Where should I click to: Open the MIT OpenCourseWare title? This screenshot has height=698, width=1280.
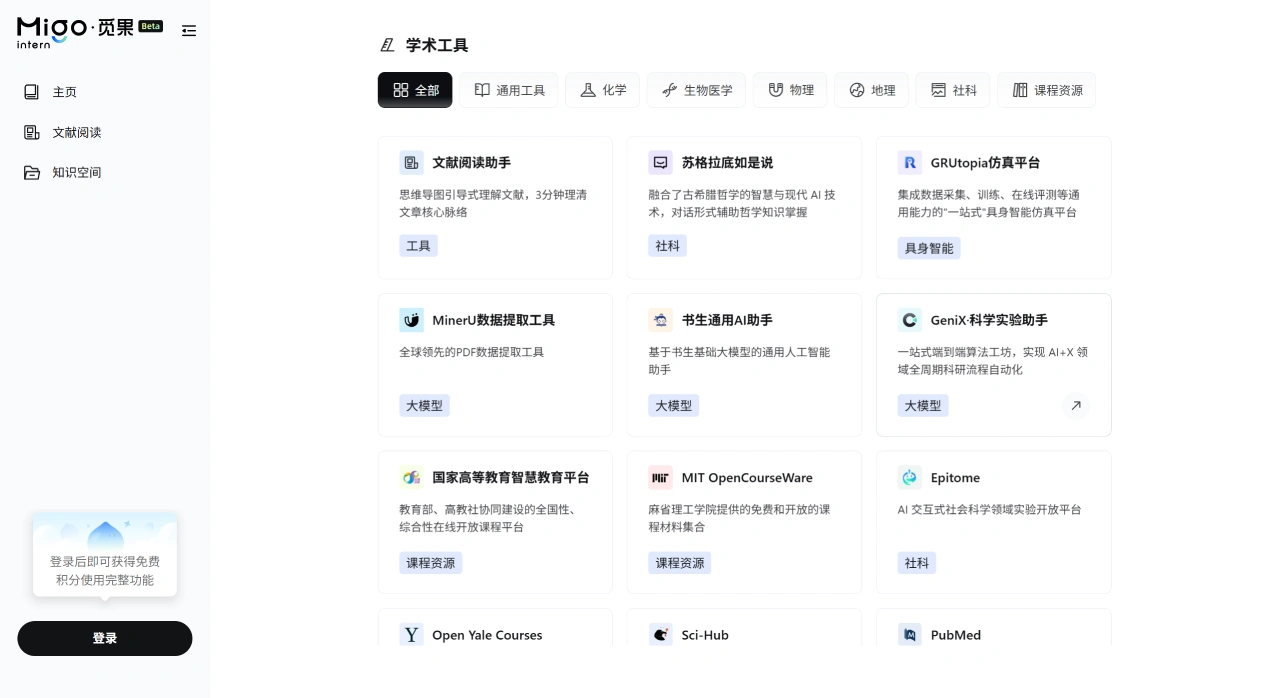point(747,478)
